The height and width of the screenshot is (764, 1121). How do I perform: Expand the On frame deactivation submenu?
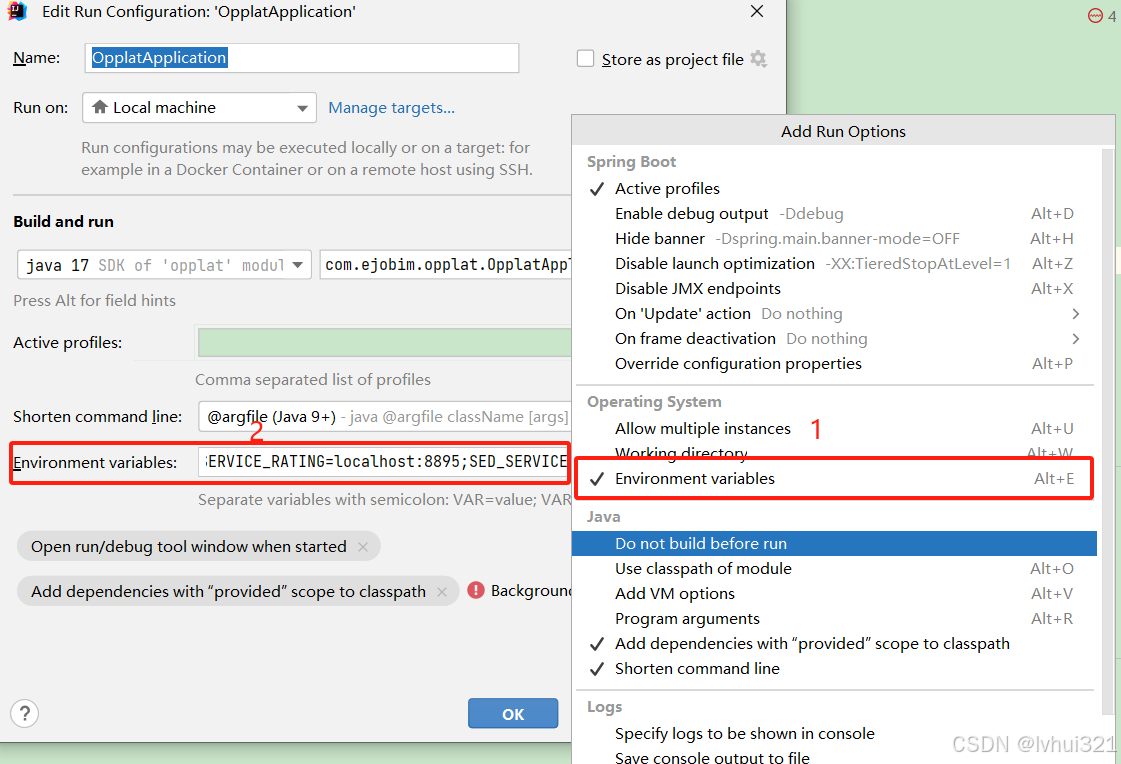(834, 339)
